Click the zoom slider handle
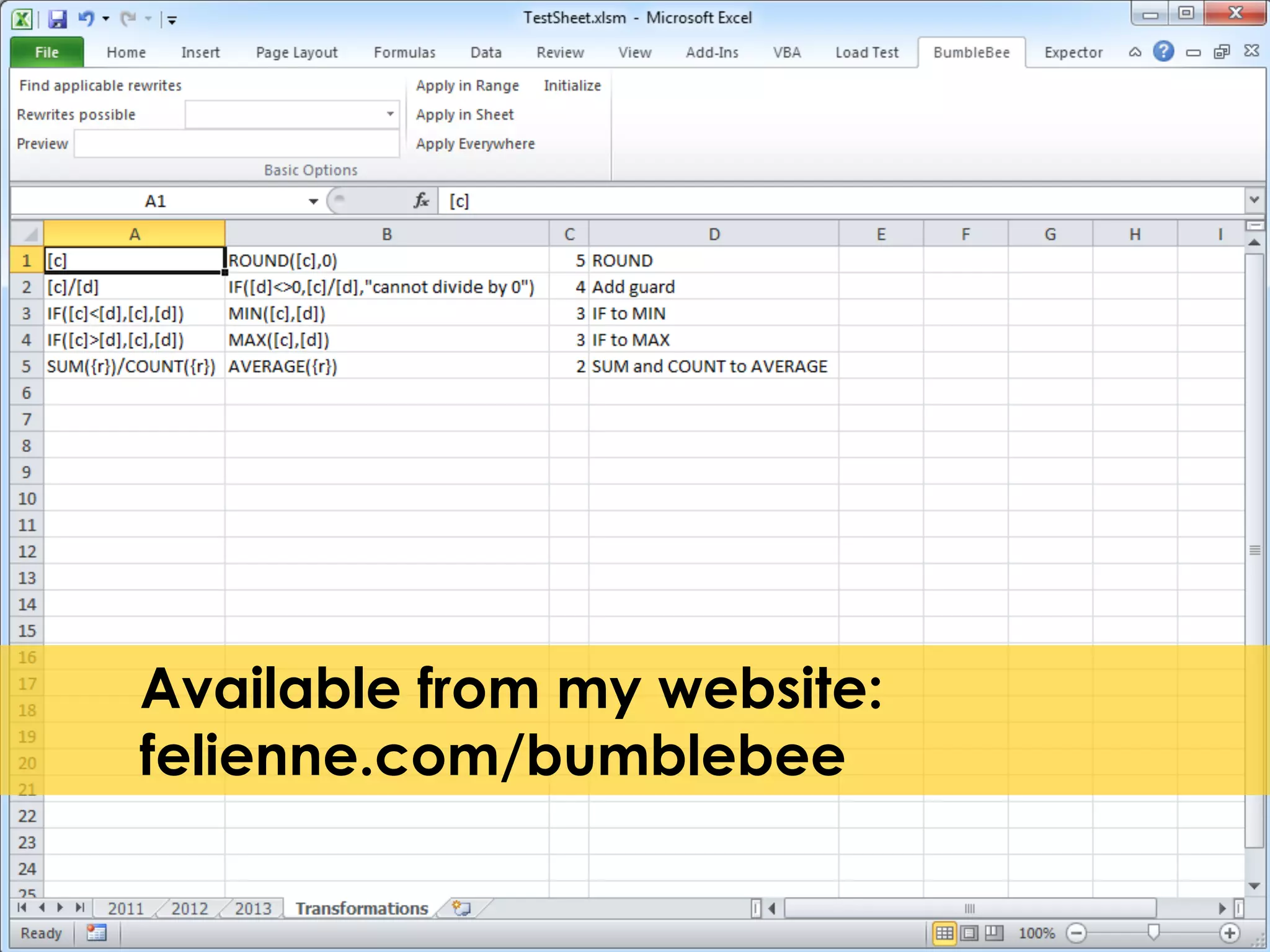Viewport: 1270px width, 952px height. (x=1153, y=932)
